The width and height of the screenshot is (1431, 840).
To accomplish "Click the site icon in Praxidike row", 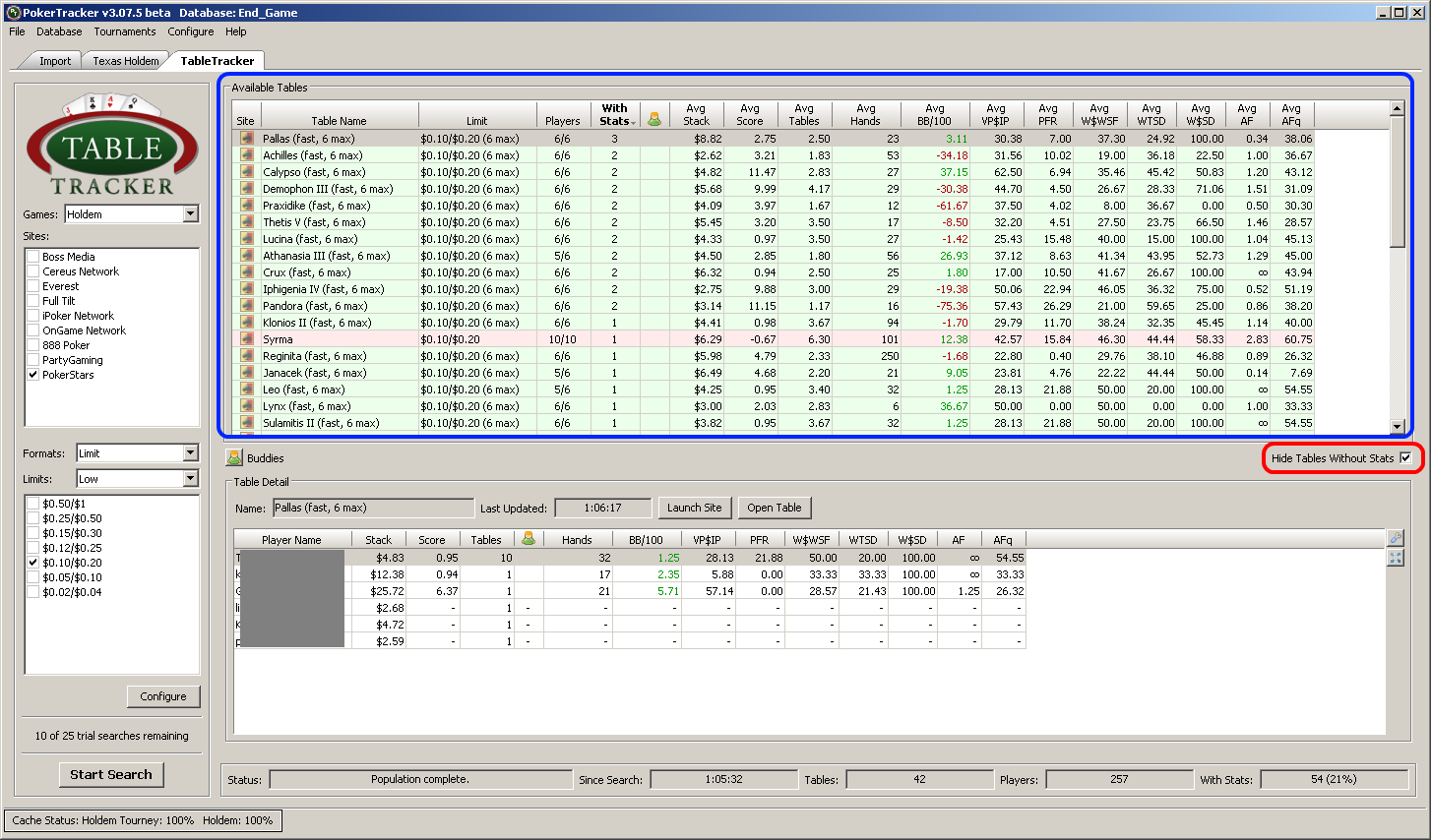I will (247, 206).
